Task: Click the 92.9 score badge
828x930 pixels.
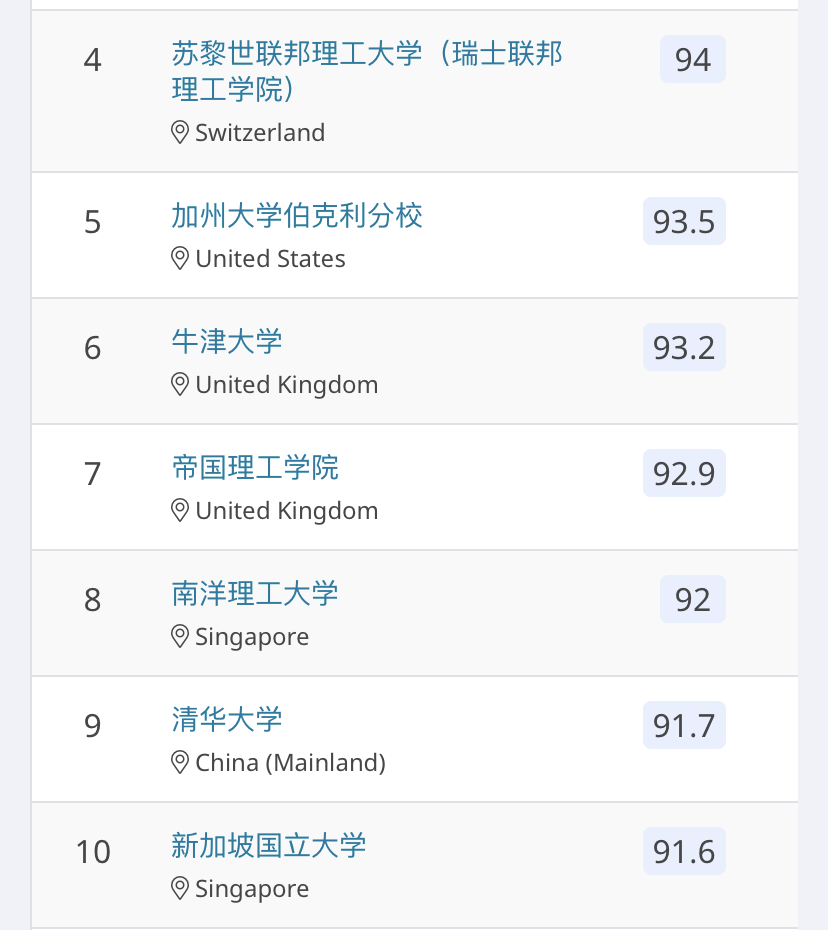Action: coord(684,473)
